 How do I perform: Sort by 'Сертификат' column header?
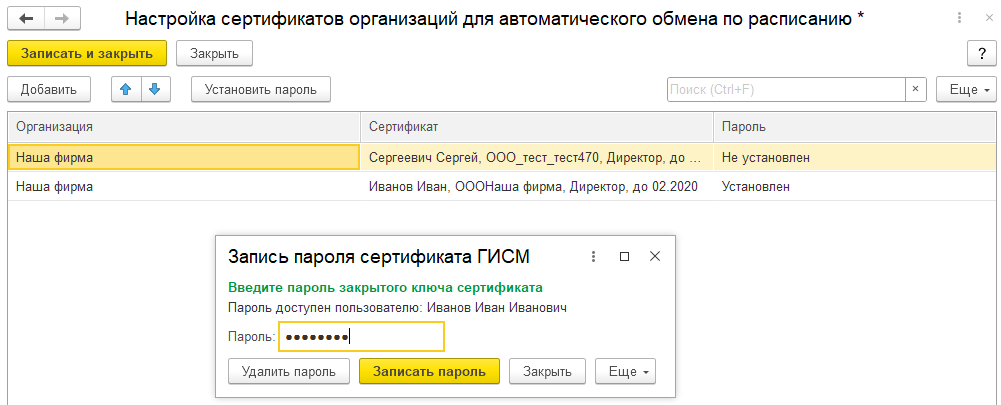click(536, 127)
